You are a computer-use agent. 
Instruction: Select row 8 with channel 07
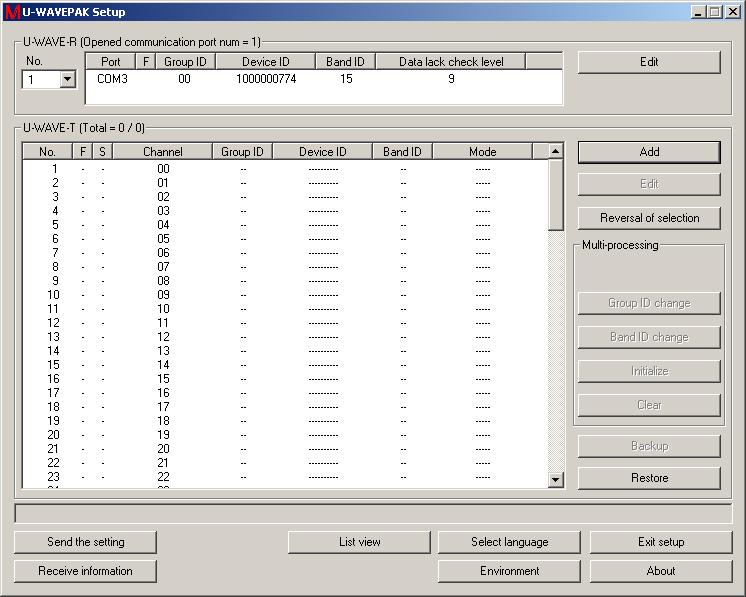(285, 267)
